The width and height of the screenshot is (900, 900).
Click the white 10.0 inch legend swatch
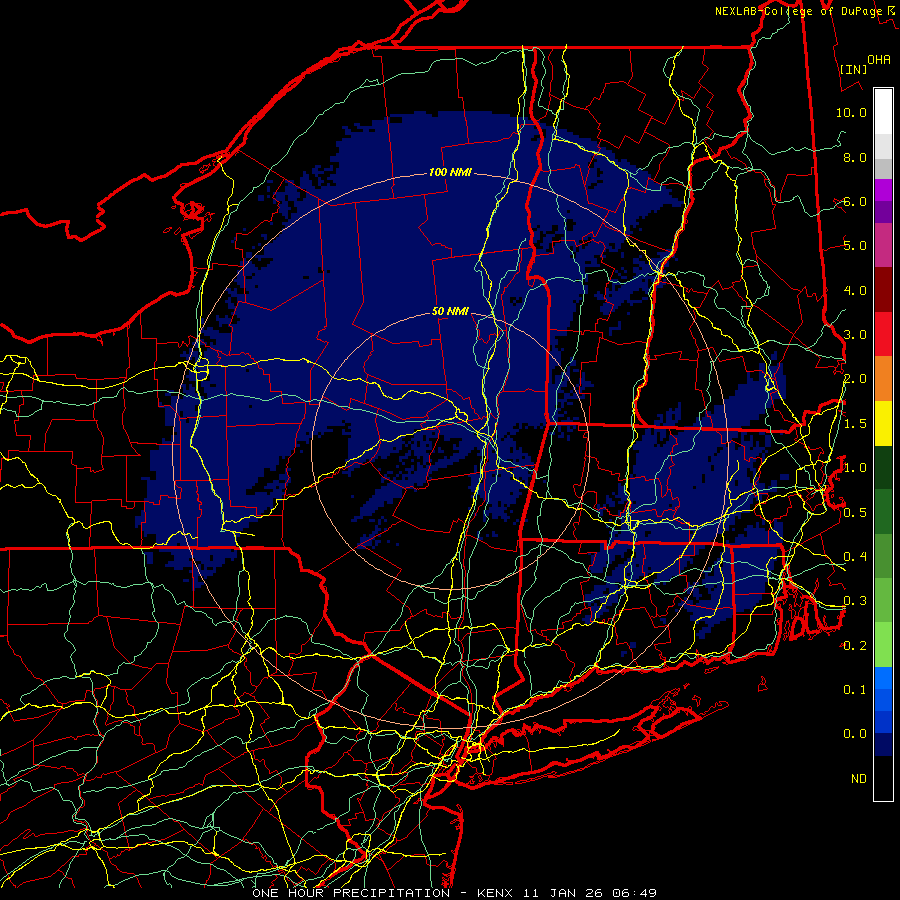click(x=883, y=111)
